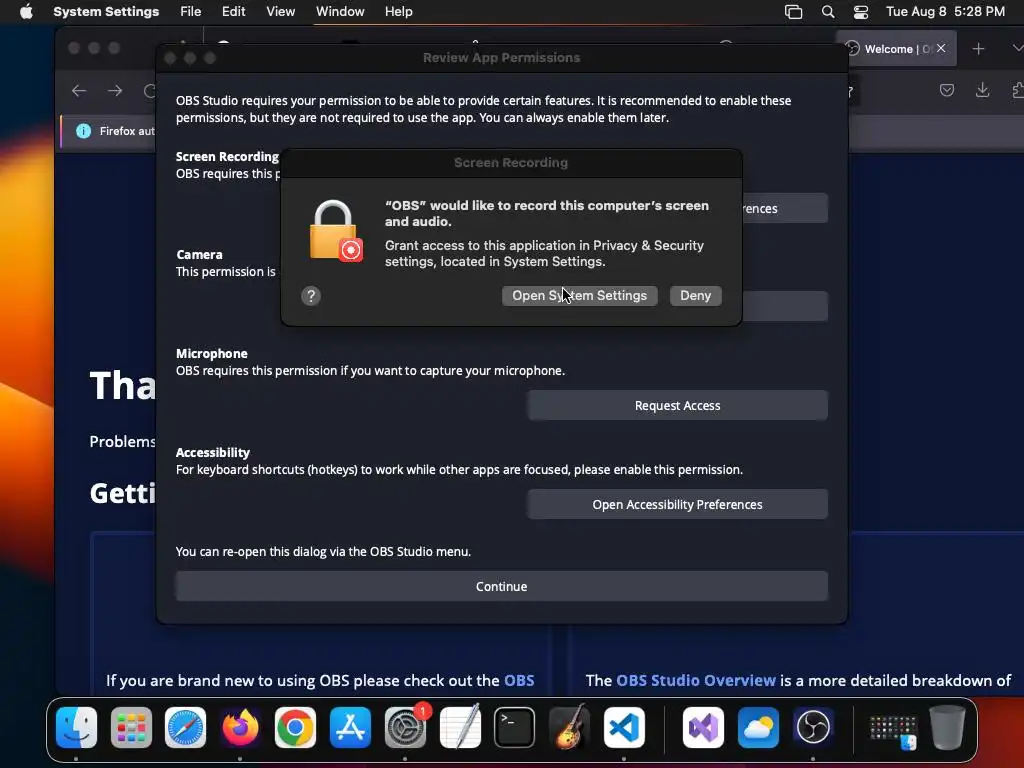Deny screen recording permission
1024x768 pixels.
[x=696, y=296]
